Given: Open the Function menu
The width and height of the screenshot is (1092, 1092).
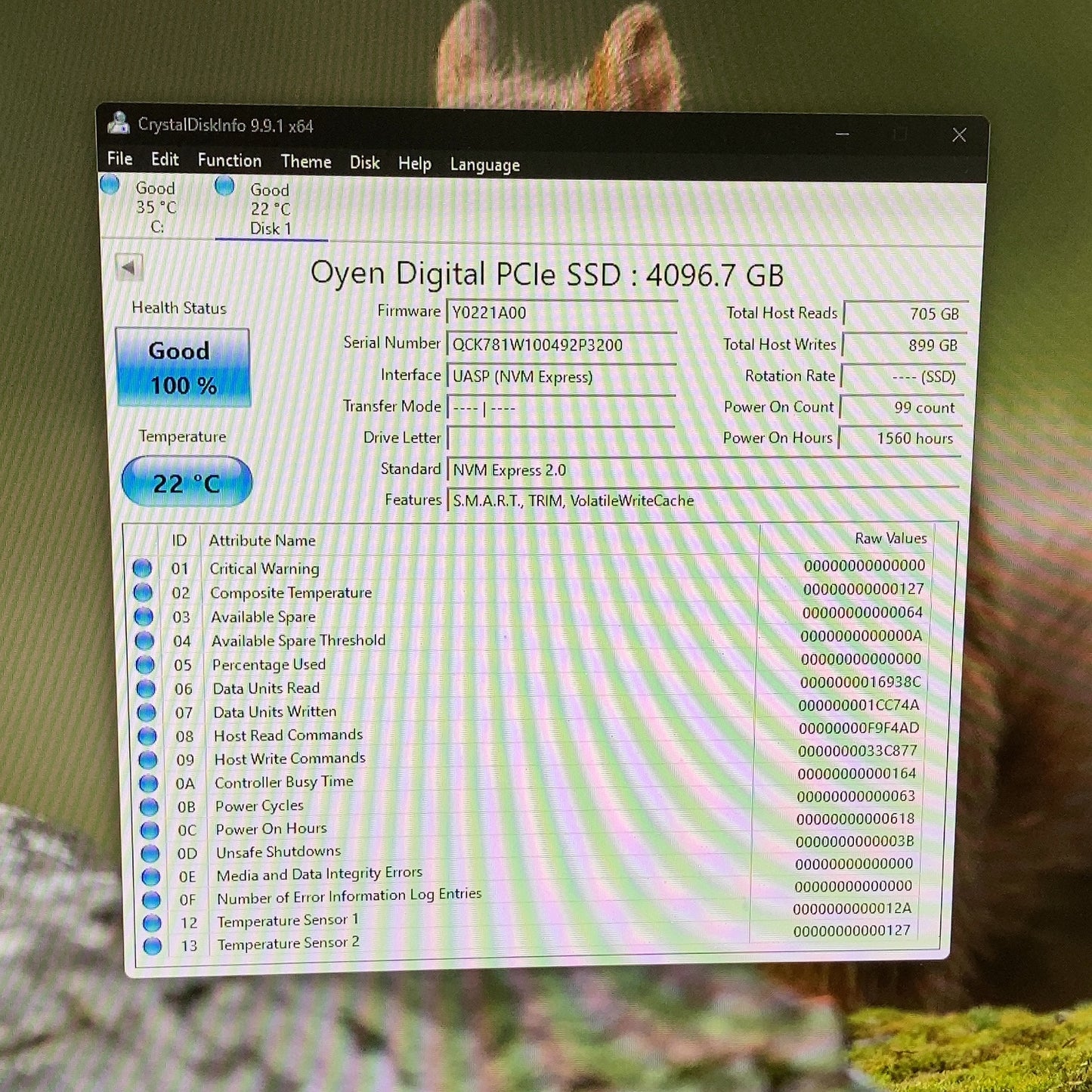Looking at the screenshot, I should click(x=230, y=160).
